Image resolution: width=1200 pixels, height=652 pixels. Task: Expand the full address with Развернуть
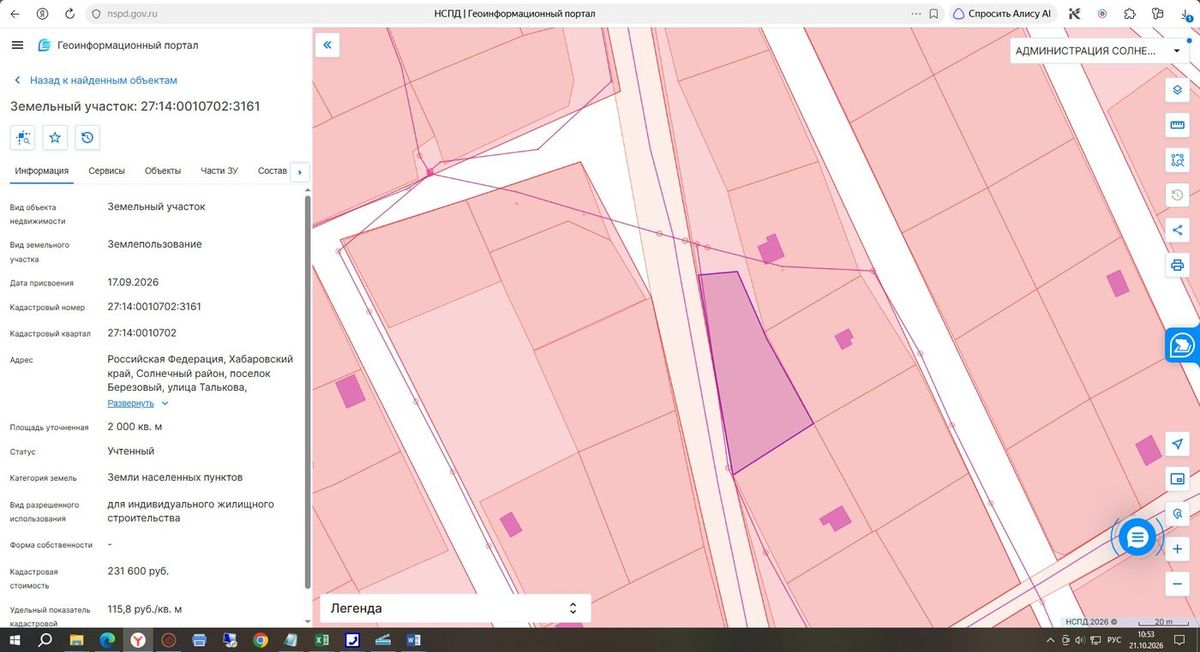pos(138,403)
